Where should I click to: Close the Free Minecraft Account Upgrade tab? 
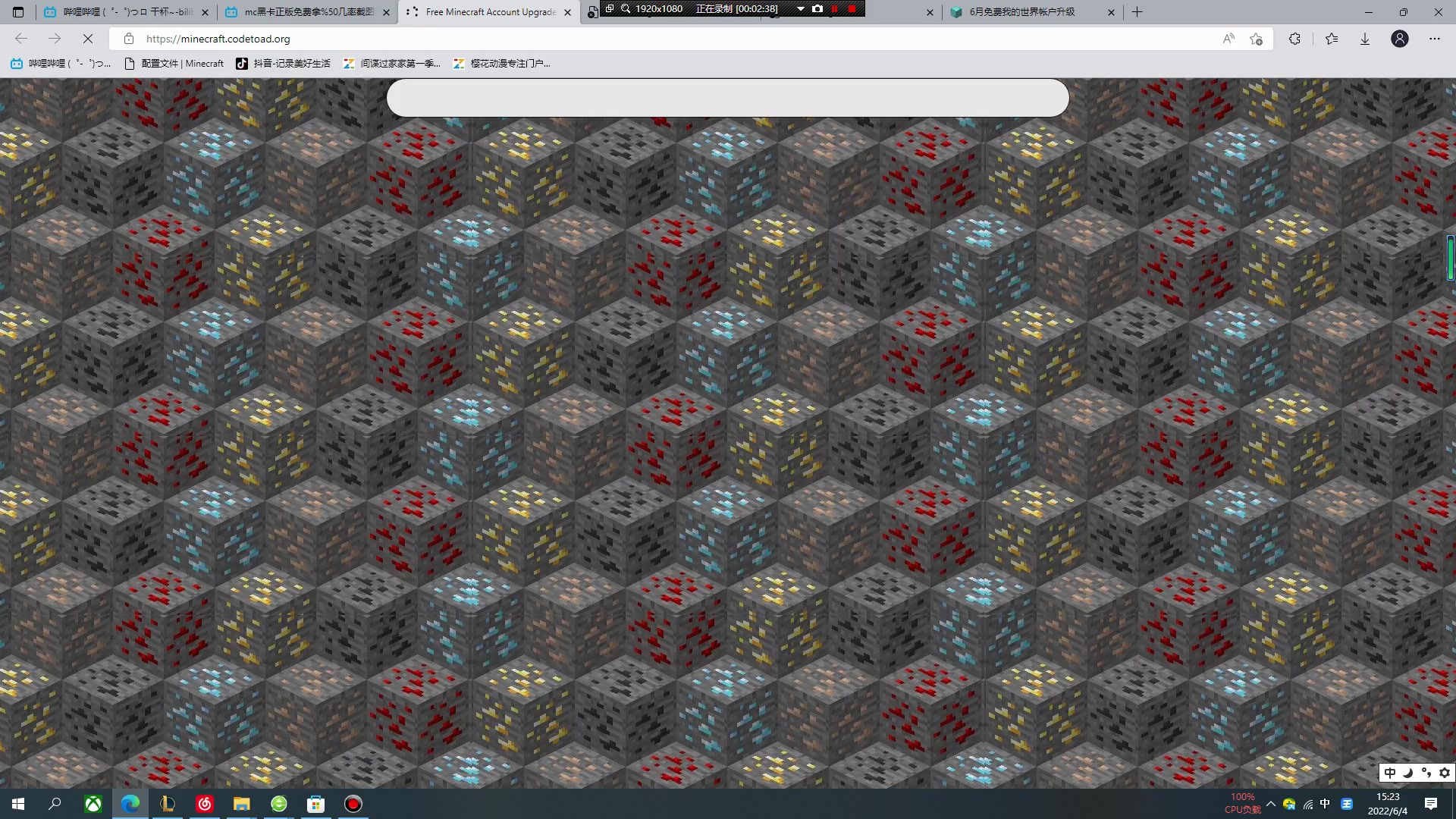tap(567, 12)
